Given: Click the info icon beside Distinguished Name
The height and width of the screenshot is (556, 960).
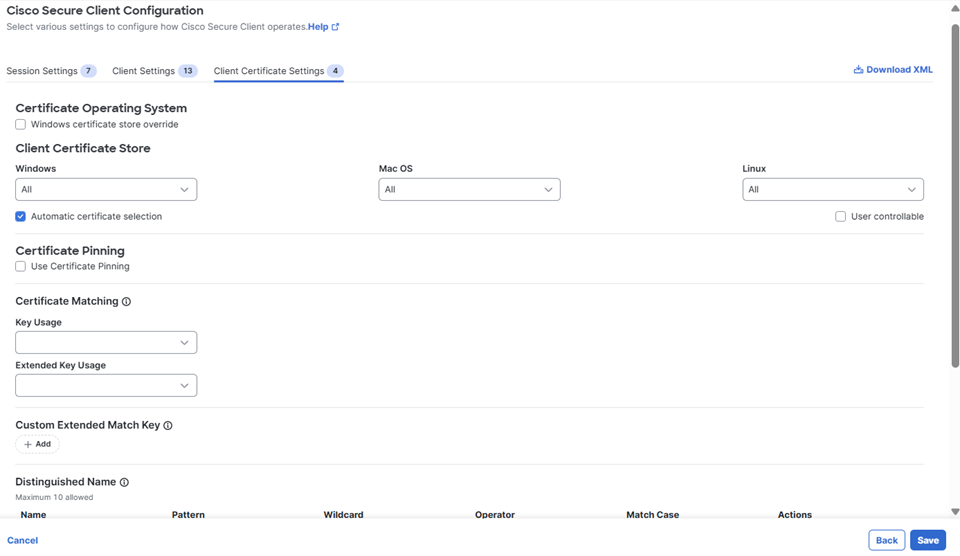Looking at the screenshot, I should click(x=124, y=483).
